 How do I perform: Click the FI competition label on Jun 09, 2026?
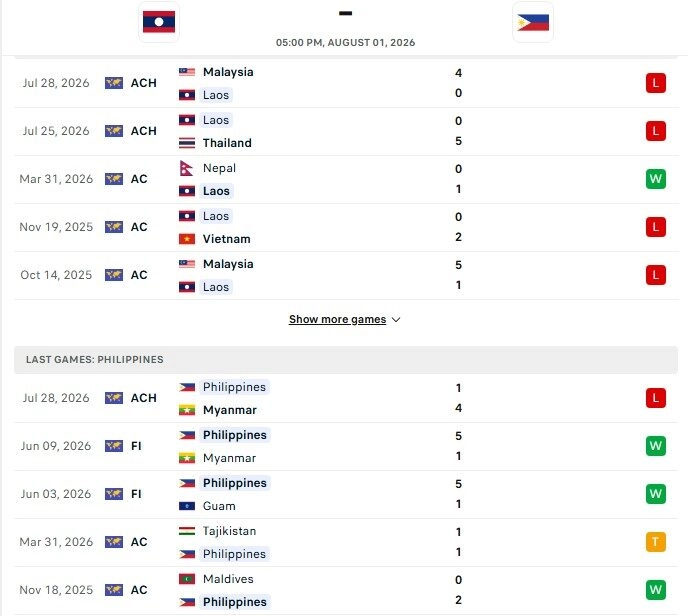136,446
